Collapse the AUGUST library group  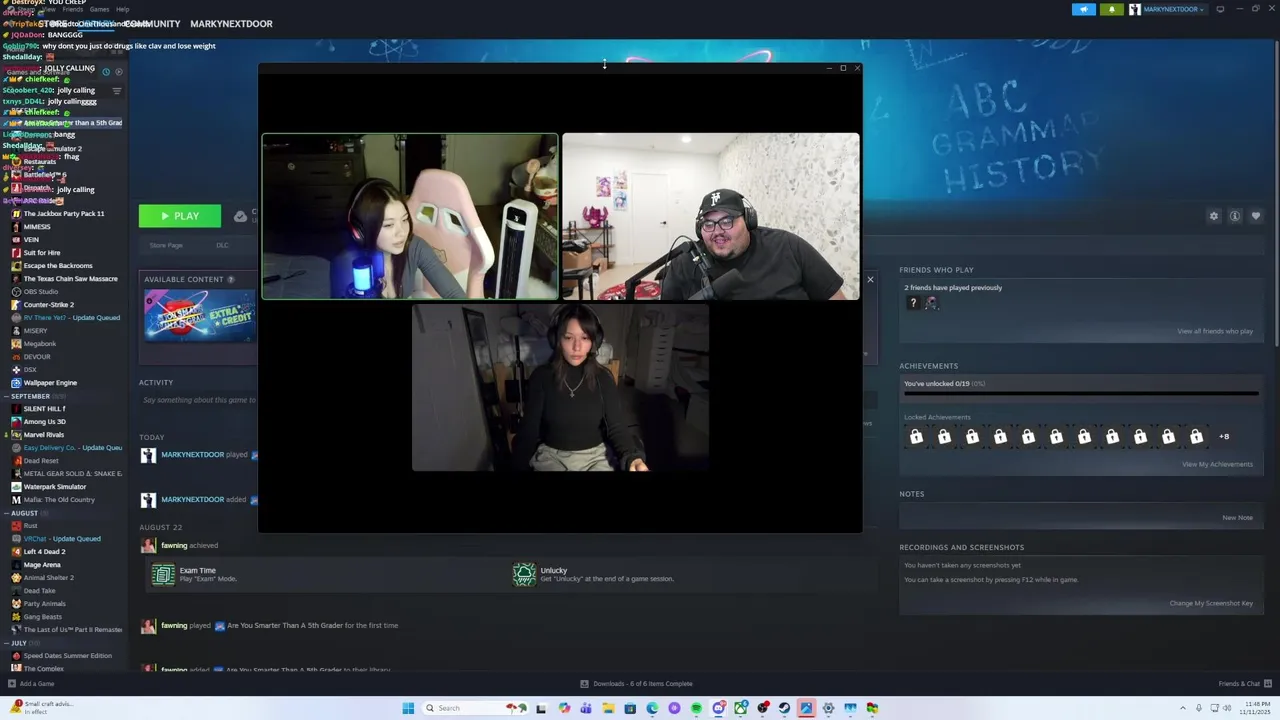(25, 513)
